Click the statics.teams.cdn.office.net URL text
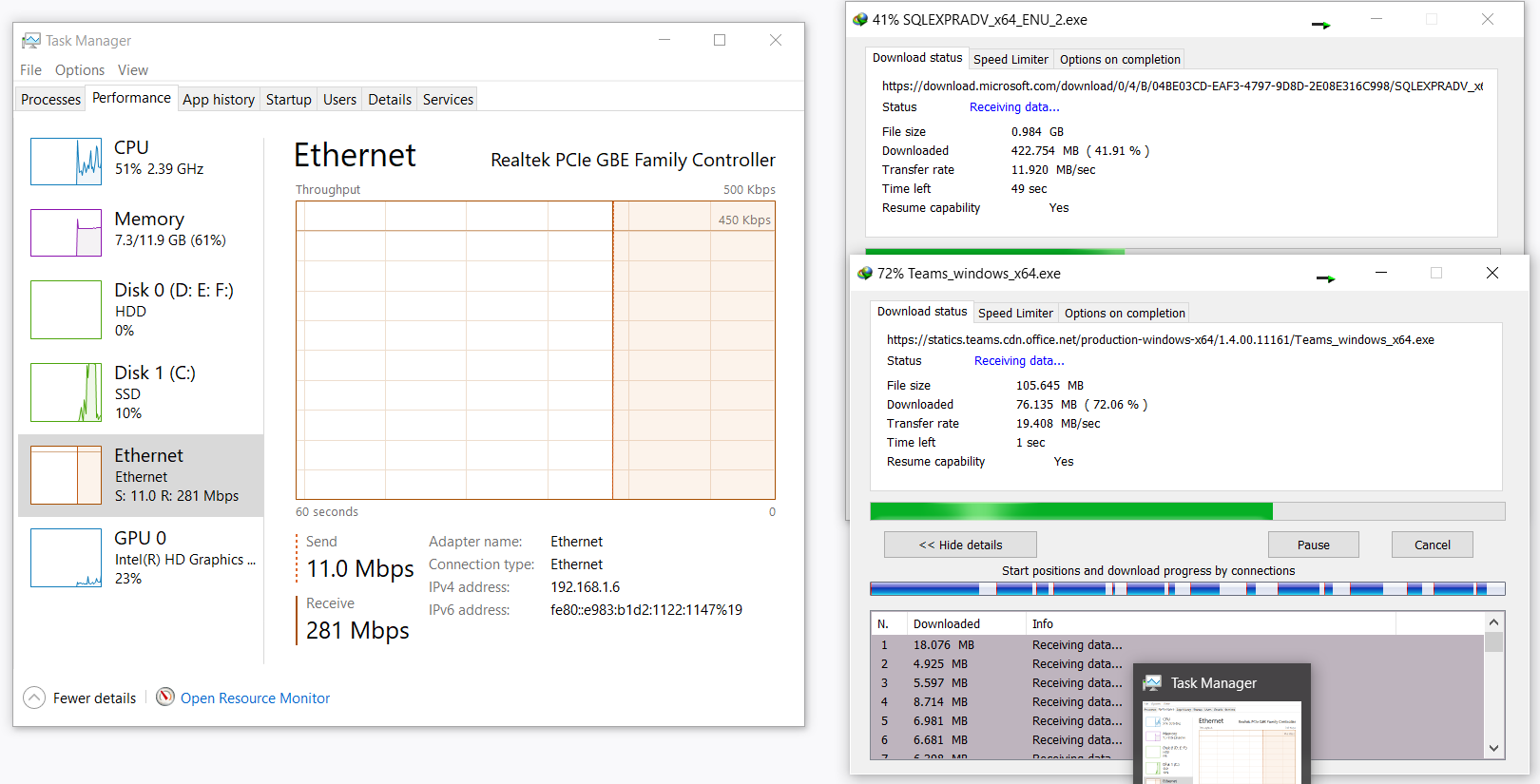This screenshot has width=1540, height=784. 1161,339
